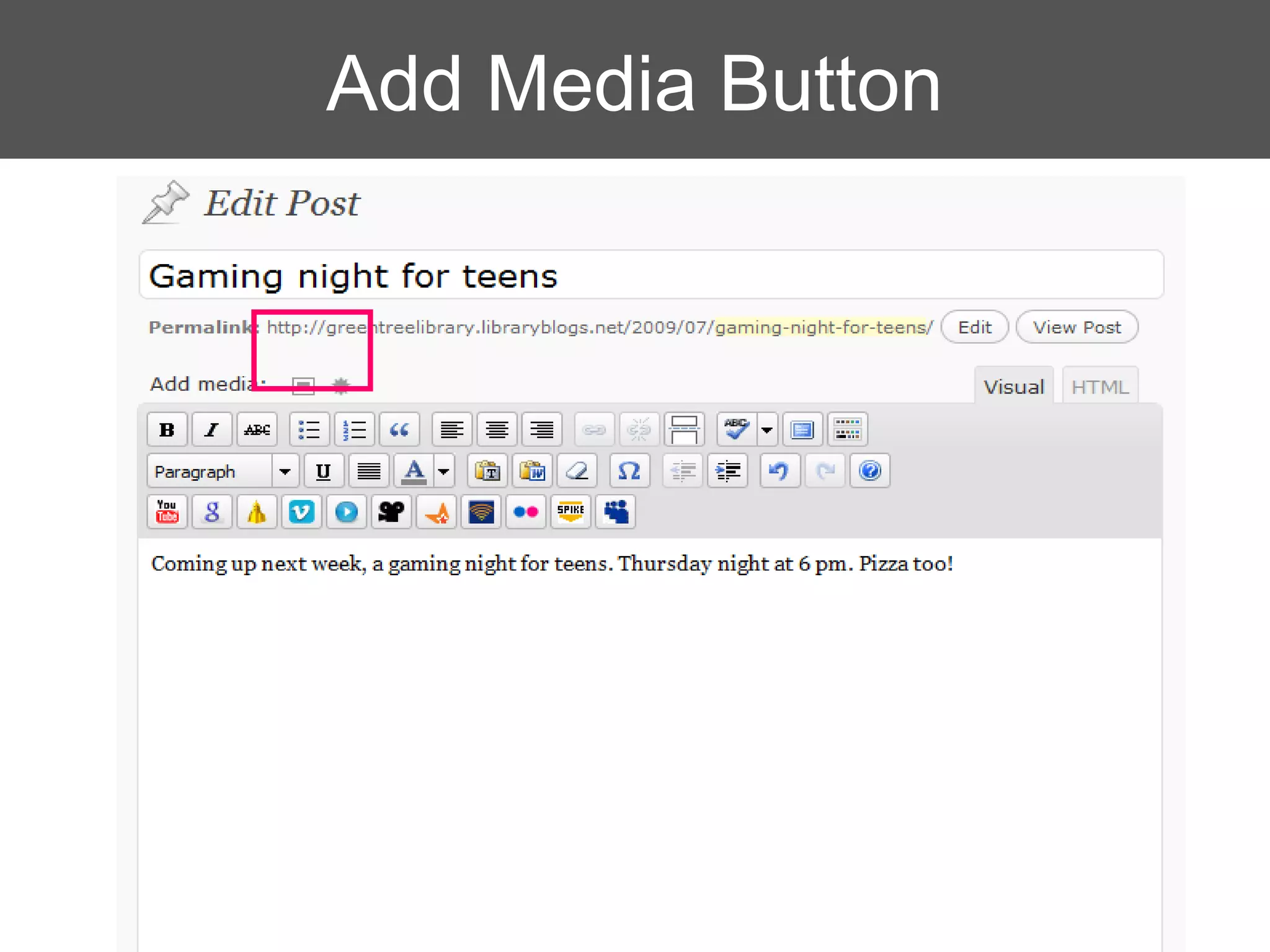Paste from Word
1270x952 pixels.
[532, 472]
